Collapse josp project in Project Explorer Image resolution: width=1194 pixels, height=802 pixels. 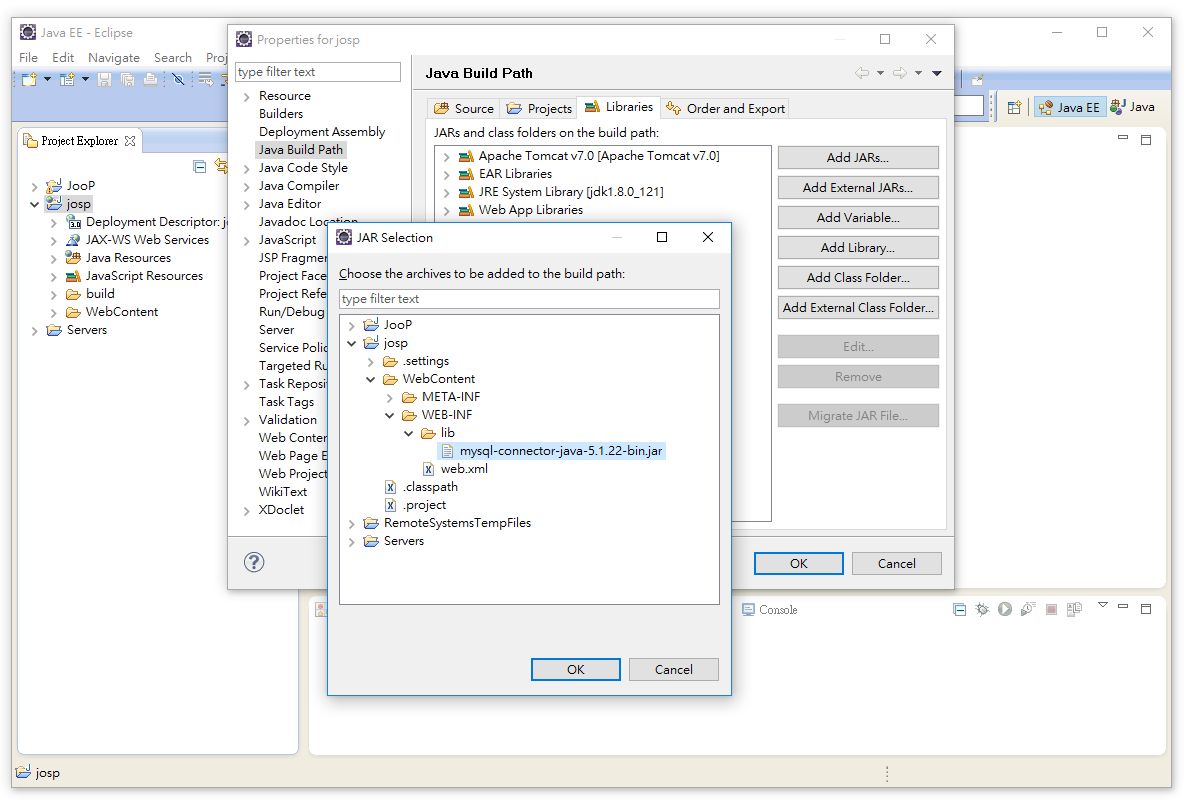click(34, 205)
